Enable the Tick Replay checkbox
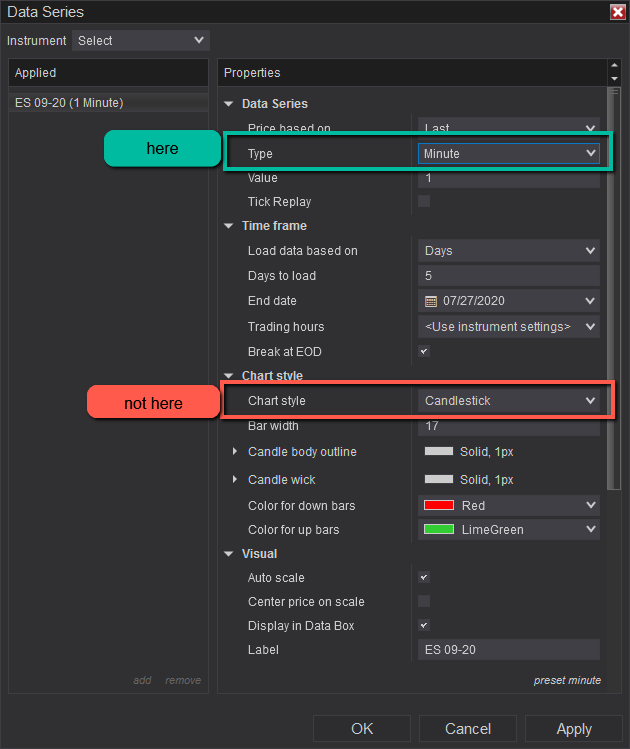Image resolution: width=630 pixels, height=749 pixels. pos(424,201)
